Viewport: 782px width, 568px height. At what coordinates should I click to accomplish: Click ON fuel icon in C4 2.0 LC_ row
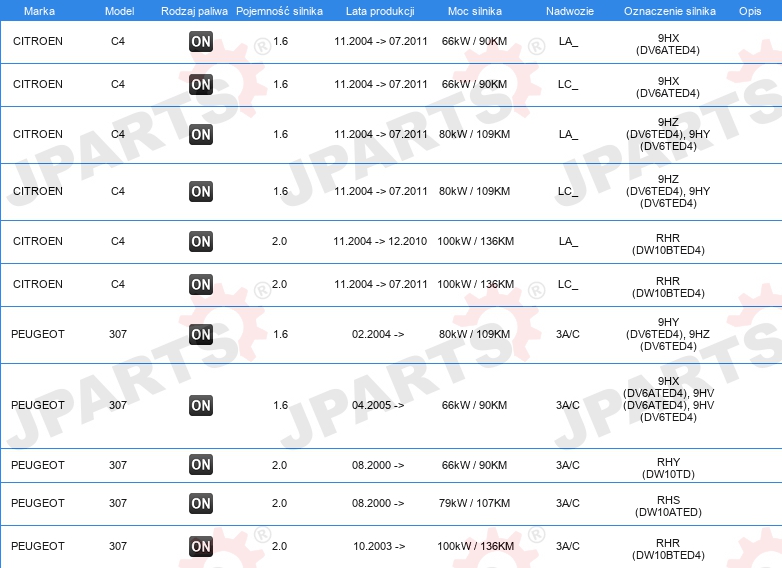tap(201, 284)
